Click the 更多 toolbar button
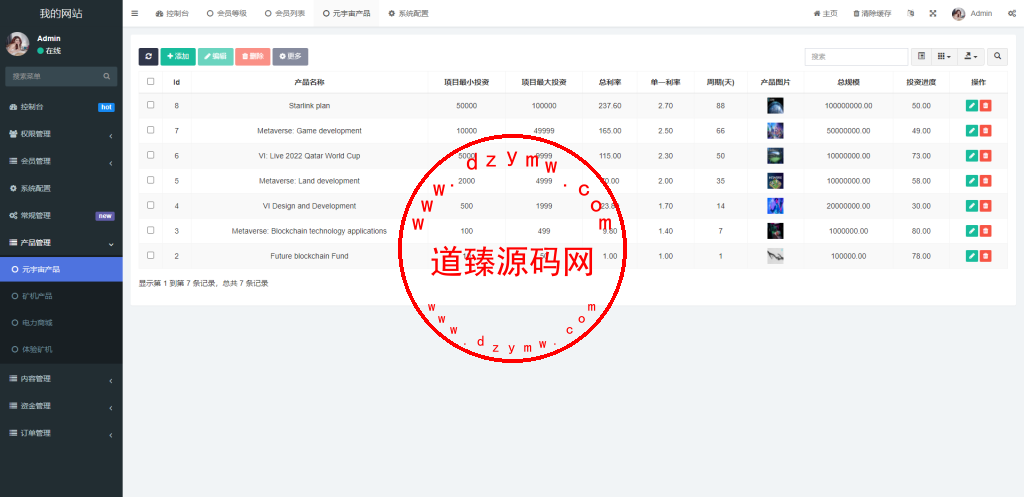This screenshot has height=497, width=1024. tap(291, 57)
